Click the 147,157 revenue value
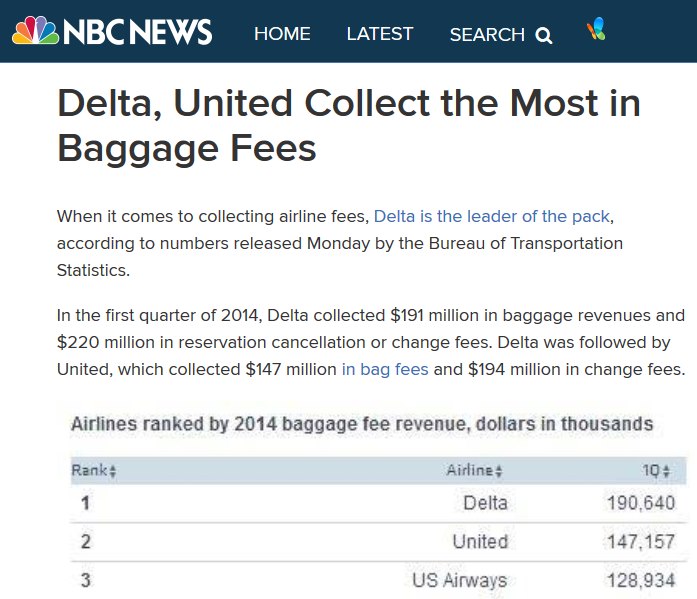Image resolution: width=697 pixels, height=599 pixels. point(640,542)
